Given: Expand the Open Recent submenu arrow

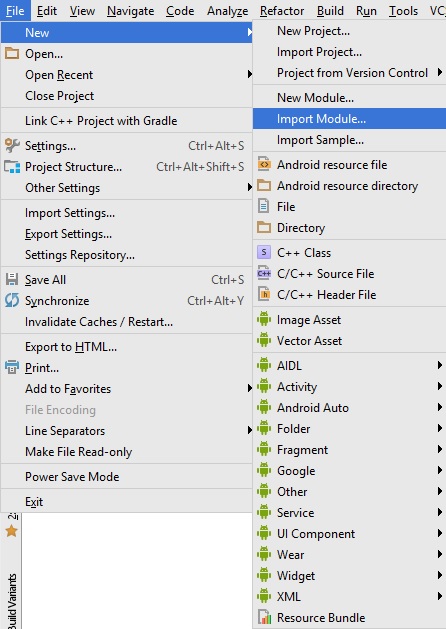Looking at the screenshot, I should tap(249, 74).
